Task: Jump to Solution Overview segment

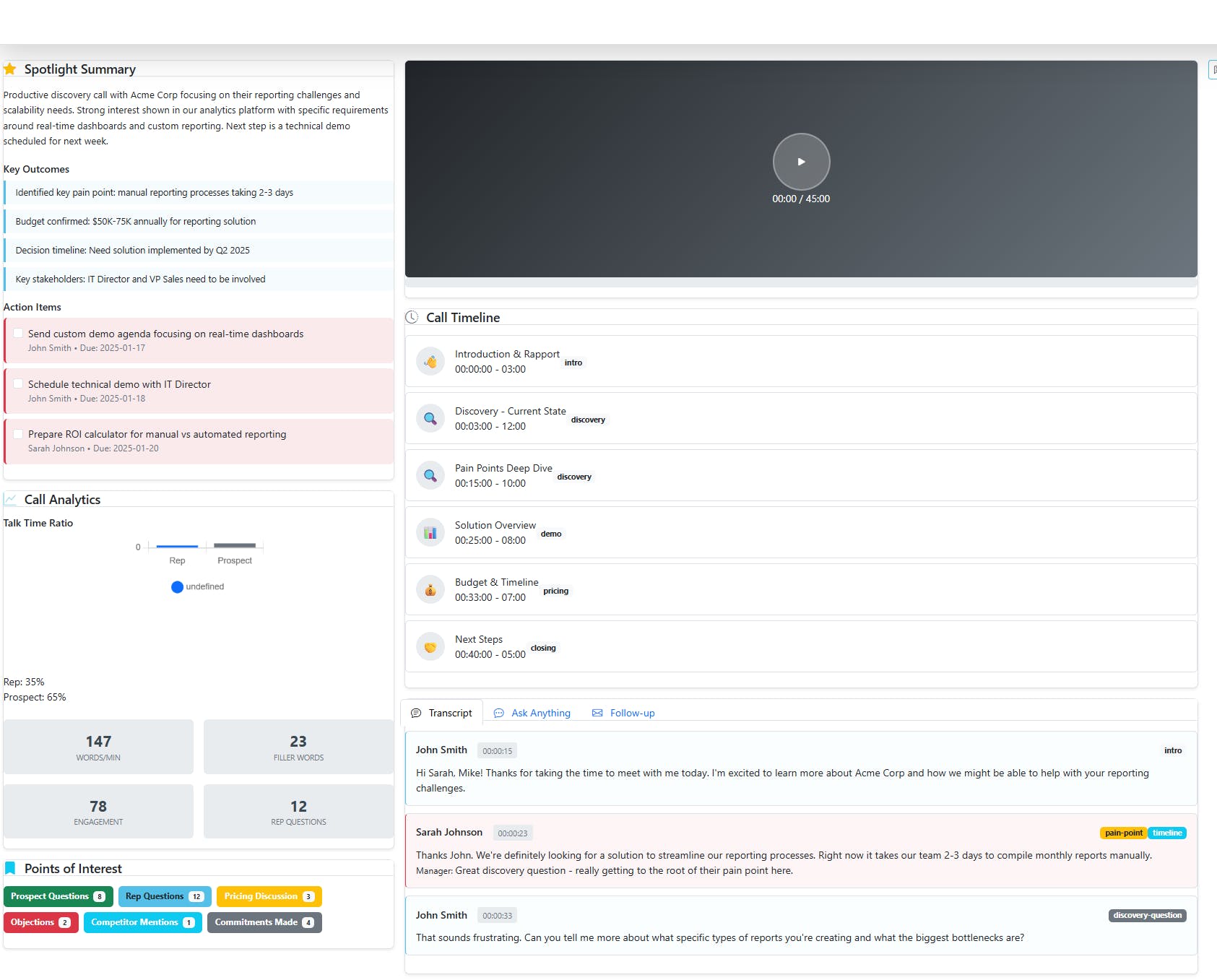Action: coord(801,532)
